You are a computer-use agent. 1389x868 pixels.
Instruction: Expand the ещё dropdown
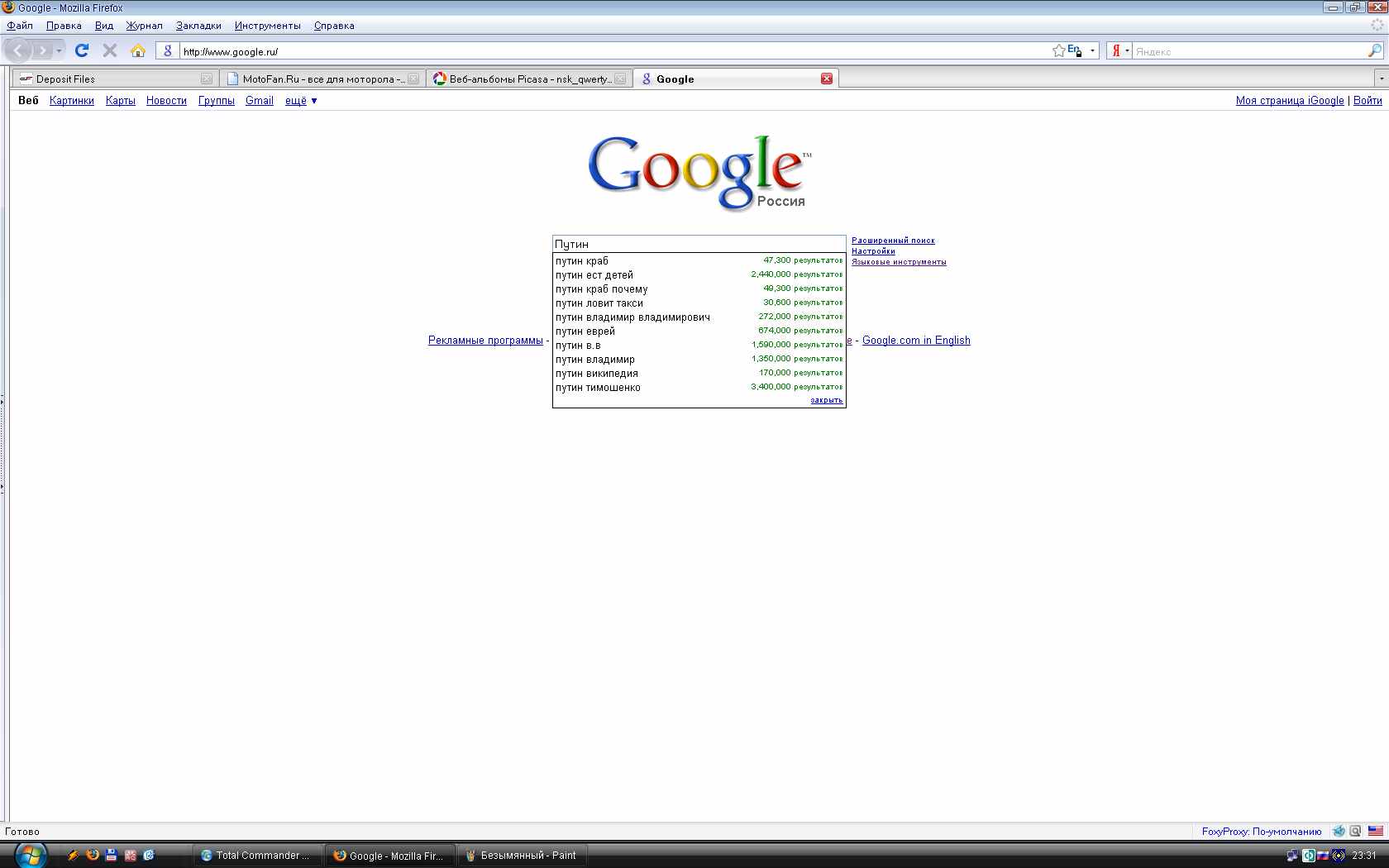click(301, 101)
